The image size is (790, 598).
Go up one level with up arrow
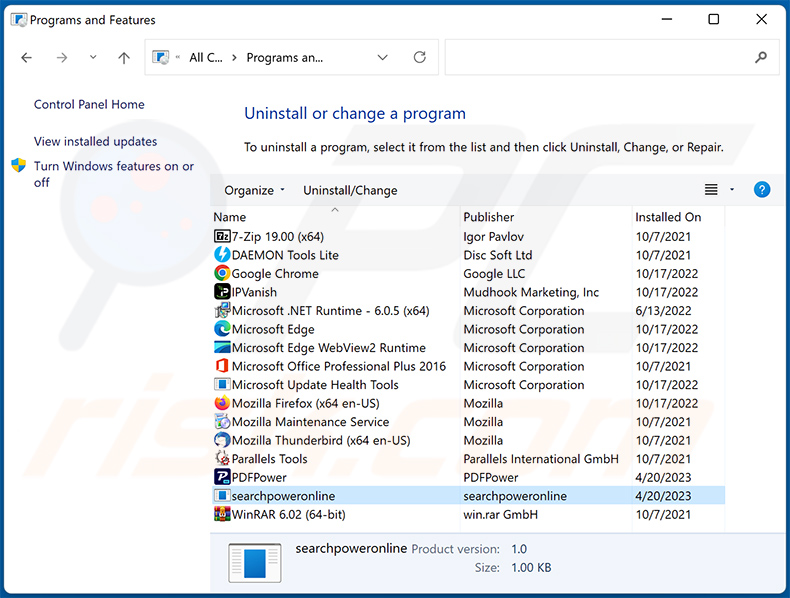(124, 58)
